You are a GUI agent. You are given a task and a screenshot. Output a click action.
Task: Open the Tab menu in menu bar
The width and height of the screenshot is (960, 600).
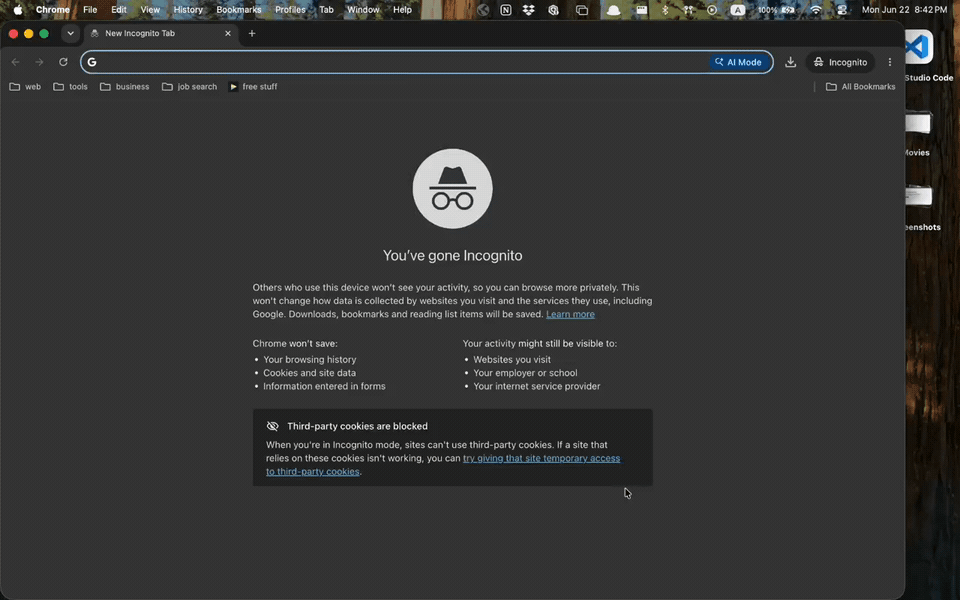tap(326, 10)
